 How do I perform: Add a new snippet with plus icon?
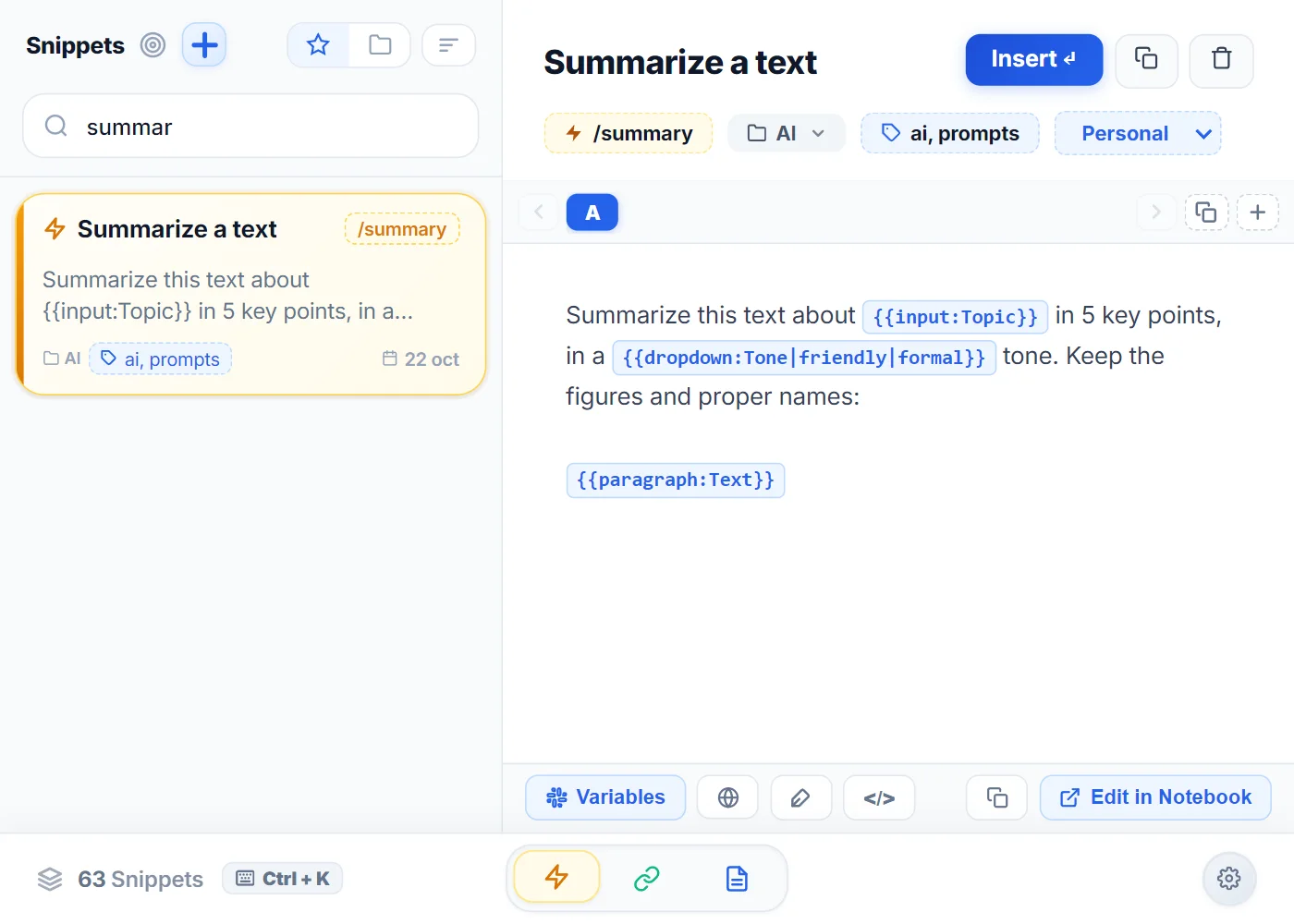click(x=204, y=44)
